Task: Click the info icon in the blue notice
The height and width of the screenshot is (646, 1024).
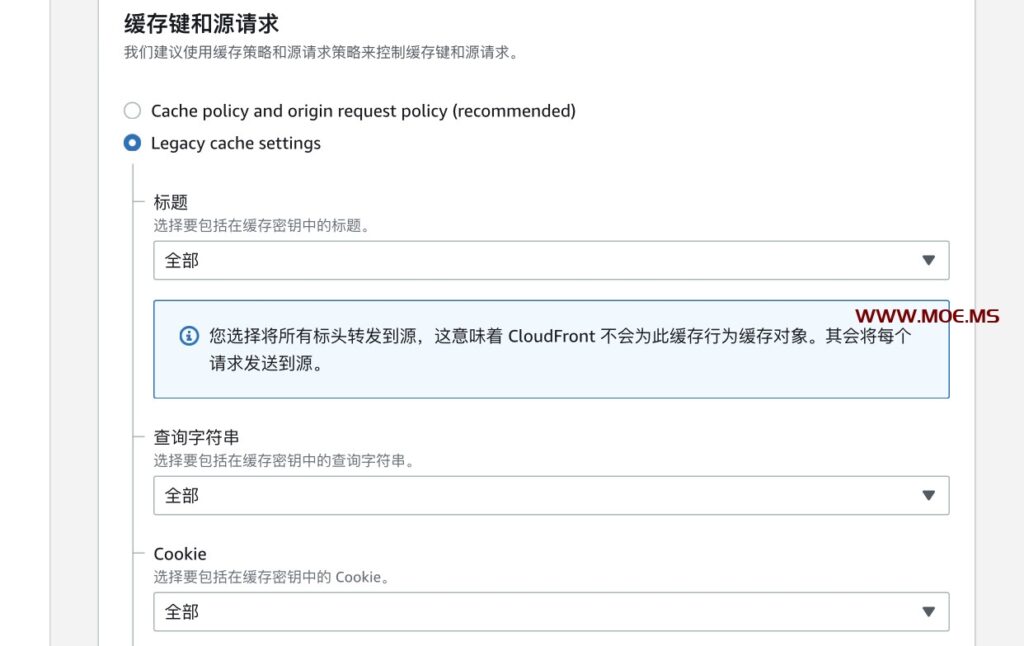Action: (189, 336)
